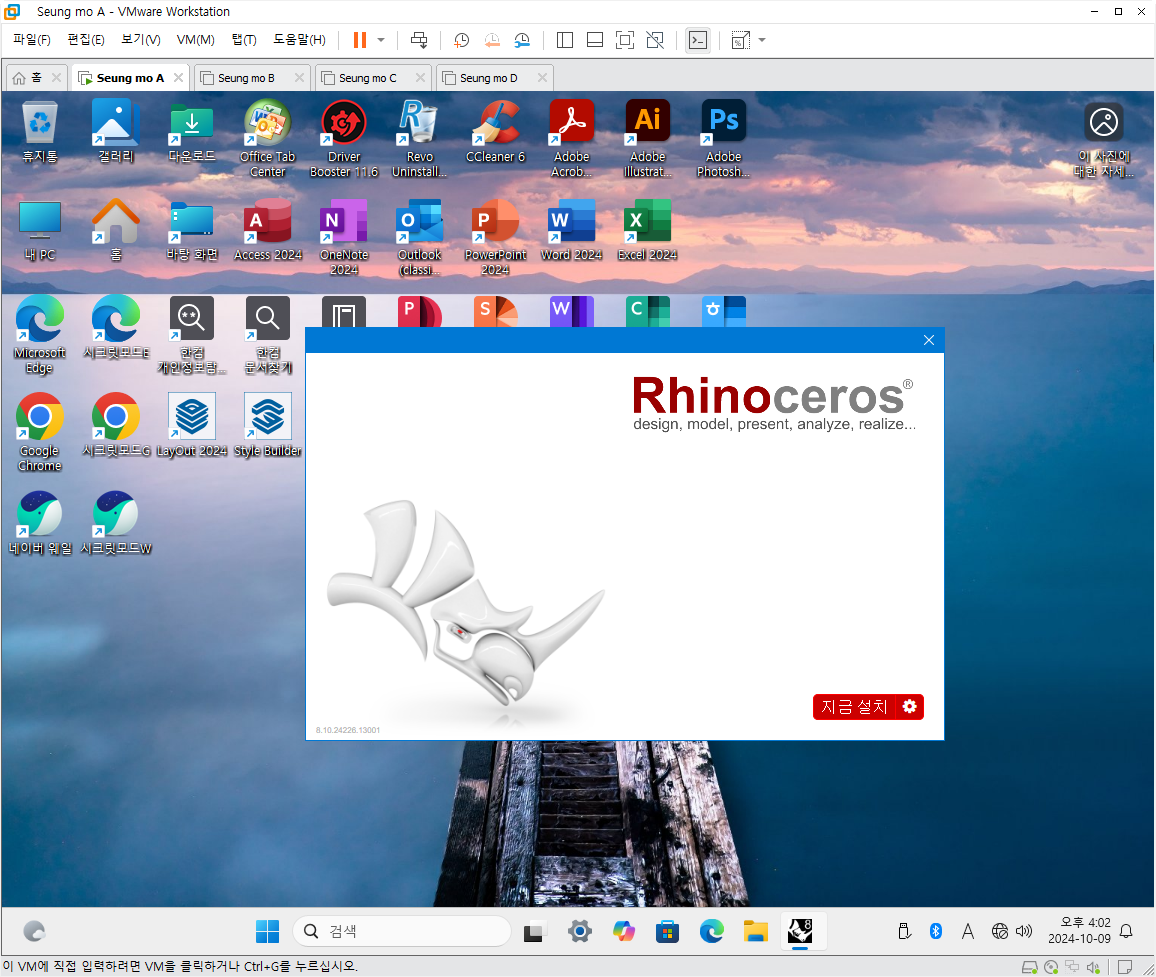Select the Microsoft Edge desktop icon
This screenshot has width=1156, height=977.
coord(40,335)
